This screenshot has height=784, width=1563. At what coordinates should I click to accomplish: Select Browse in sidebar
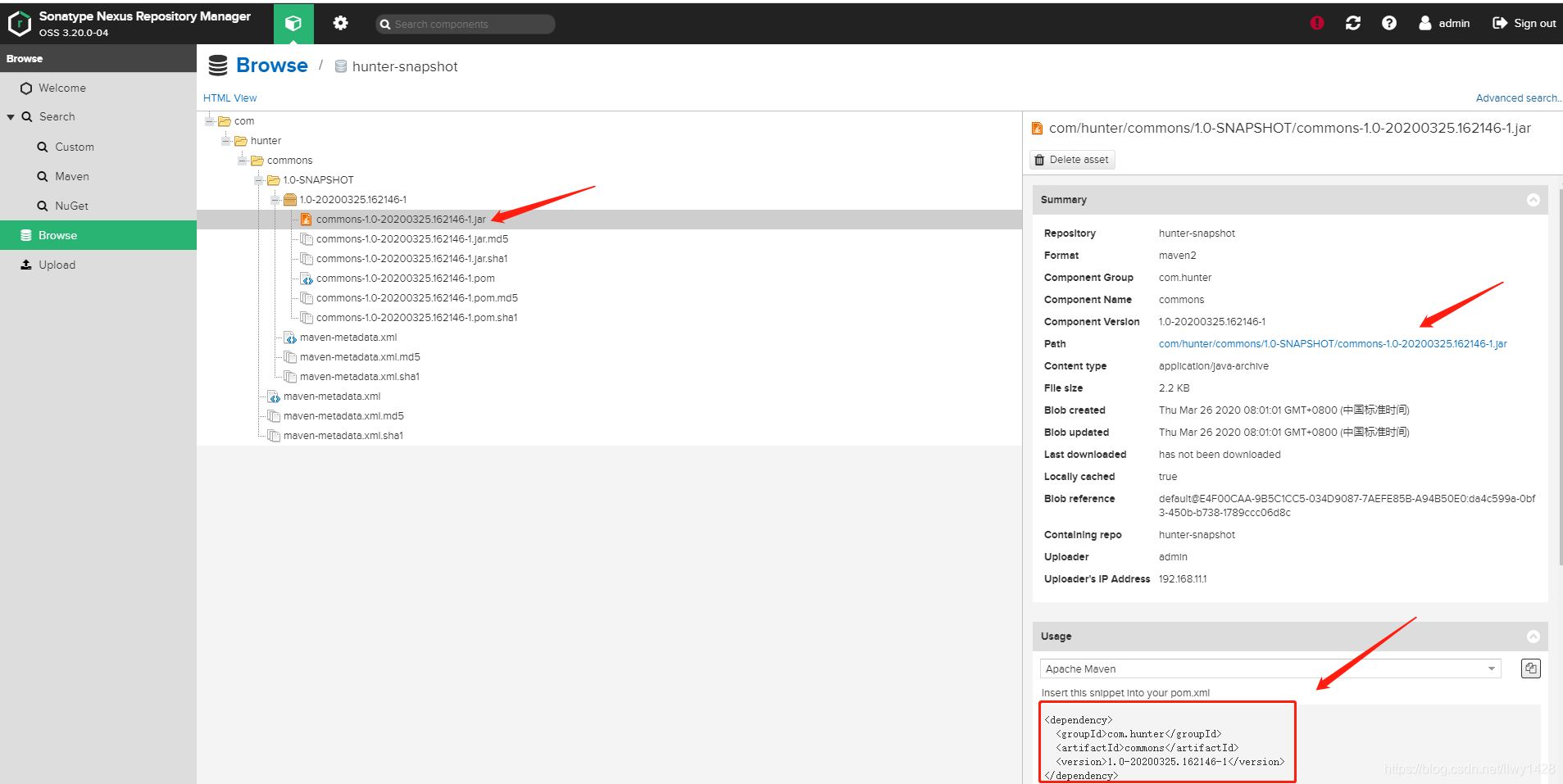pos(98,235)
